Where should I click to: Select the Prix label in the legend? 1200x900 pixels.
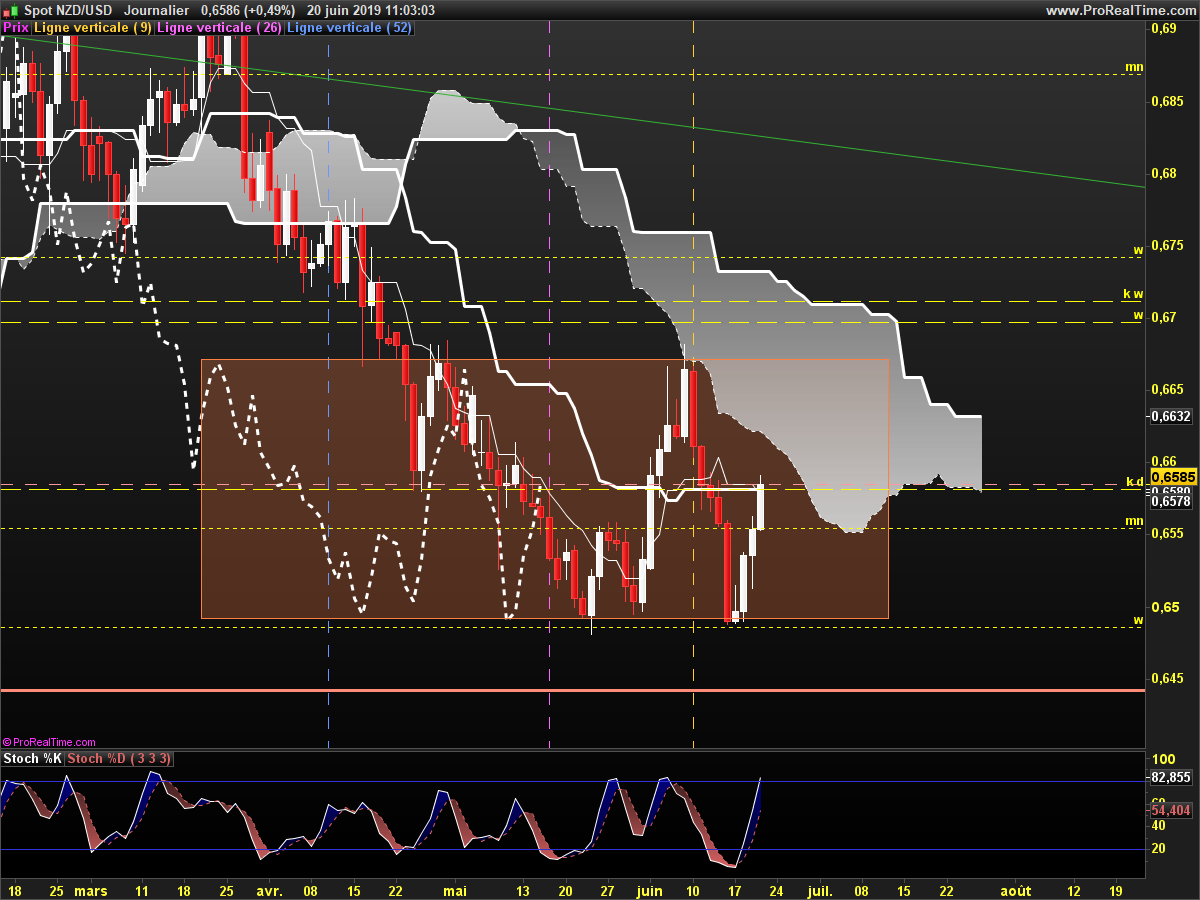(16, 28)
